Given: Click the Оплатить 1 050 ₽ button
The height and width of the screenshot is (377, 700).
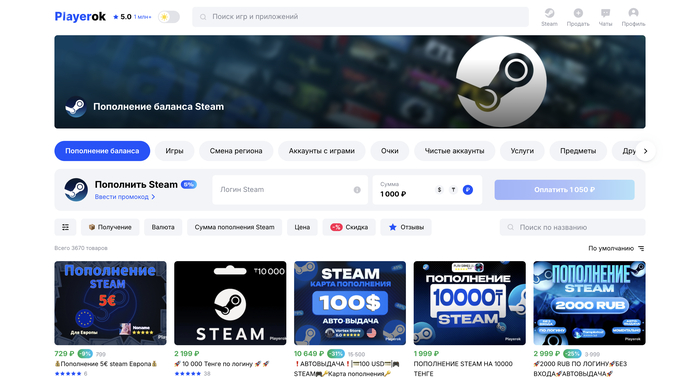Looking at the screenshot, I should pos(564,190).
